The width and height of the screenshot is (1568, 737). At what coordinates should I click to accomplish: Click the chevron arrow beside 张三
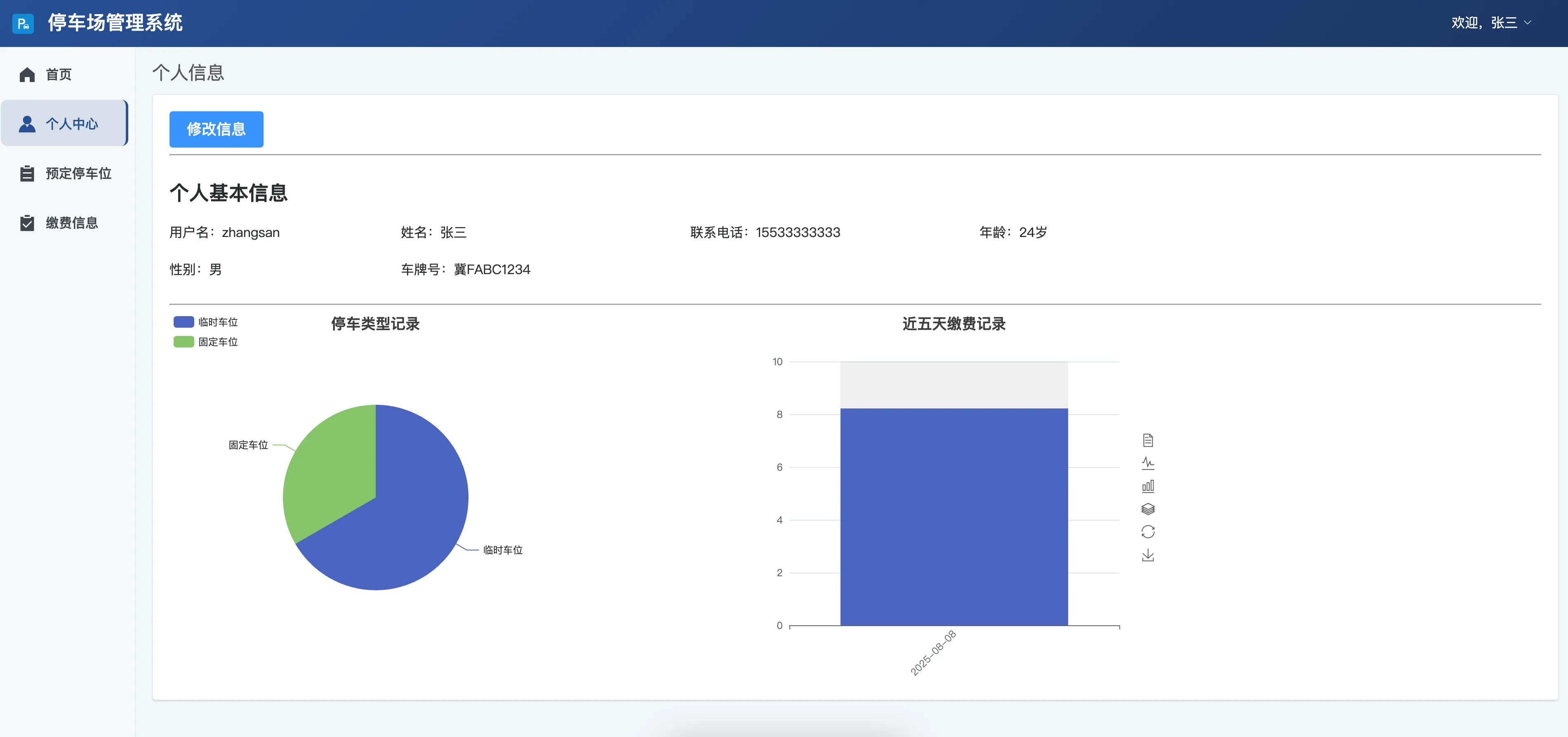[1527, 23]
